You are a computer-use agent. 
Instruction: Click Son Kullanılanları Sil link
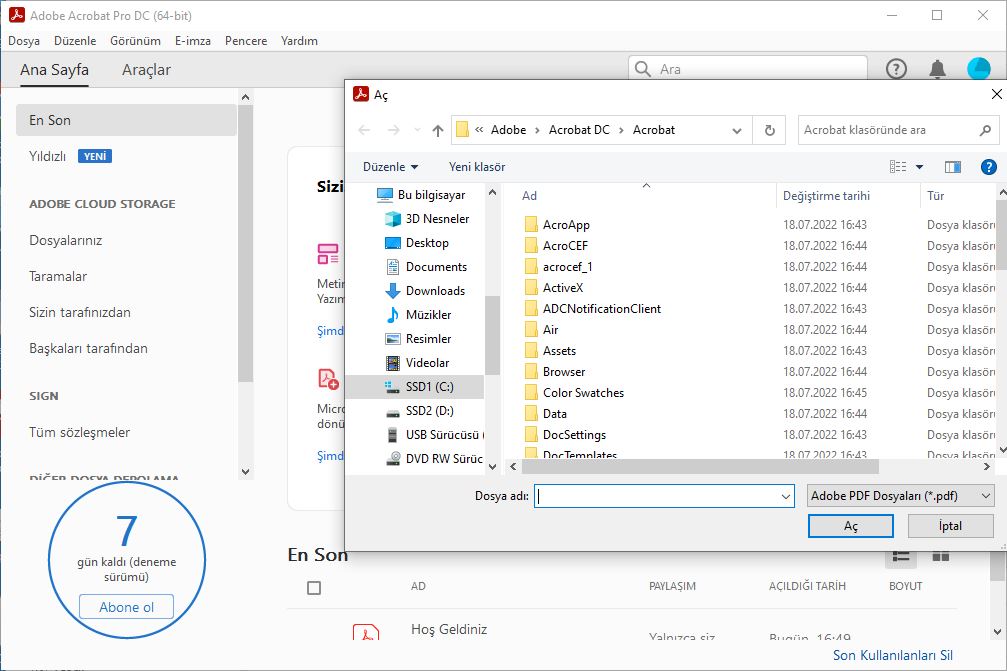click(893, 655)
